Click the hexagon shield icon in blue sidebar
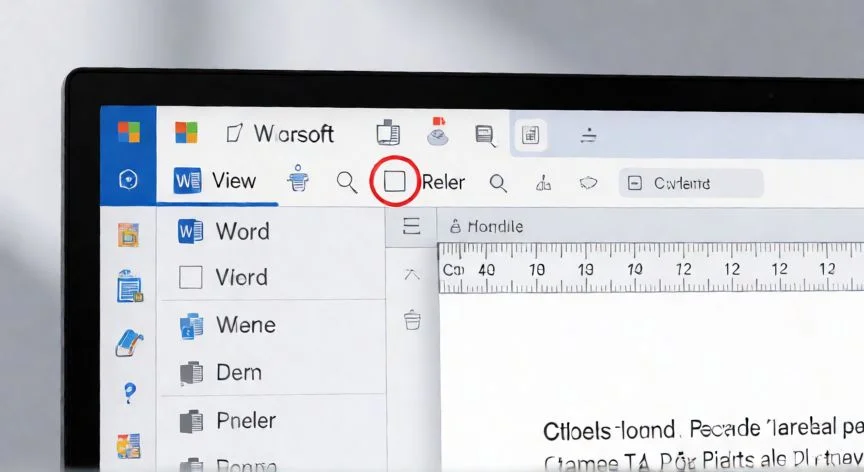 pyautogui.click(x=128, y=180)
